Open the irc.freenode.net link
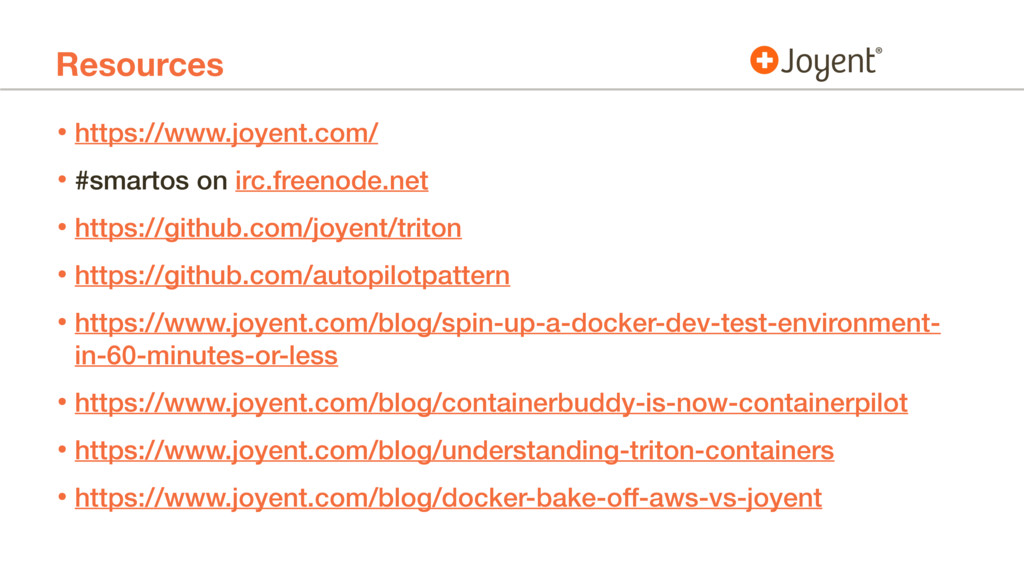Screen dimensions: 1024x576 [x=331, y=181]
